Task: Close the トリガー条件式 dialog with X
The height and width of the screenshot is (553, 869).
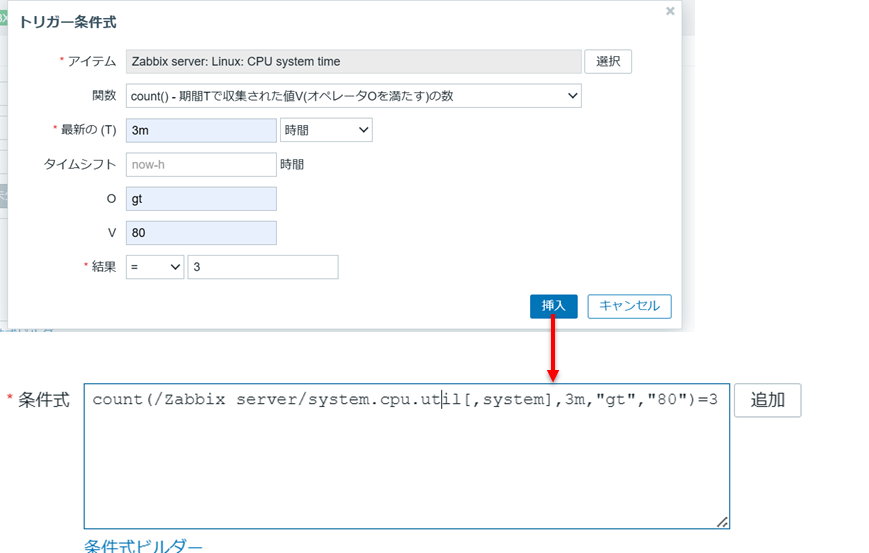Action: 670,11
